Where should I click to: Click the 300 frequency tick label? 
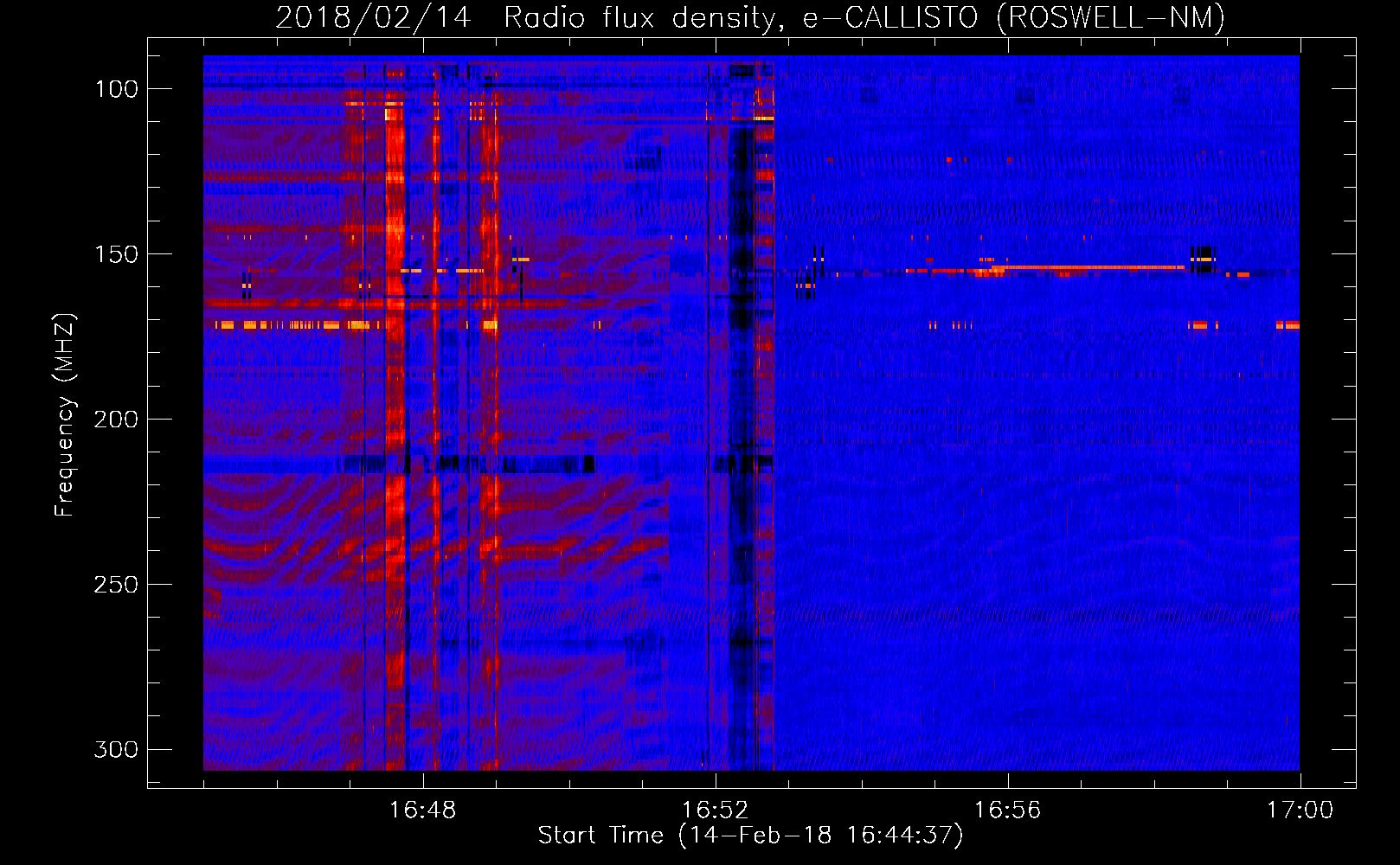tap(116, 749)
